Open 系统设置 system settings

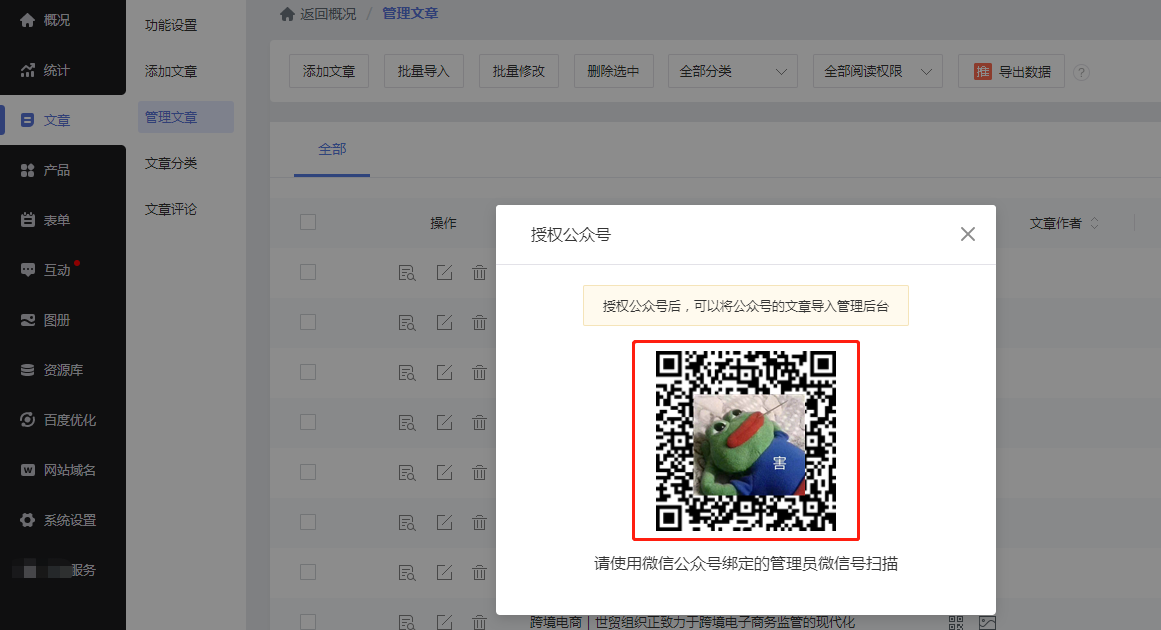(x=58, y=520)
